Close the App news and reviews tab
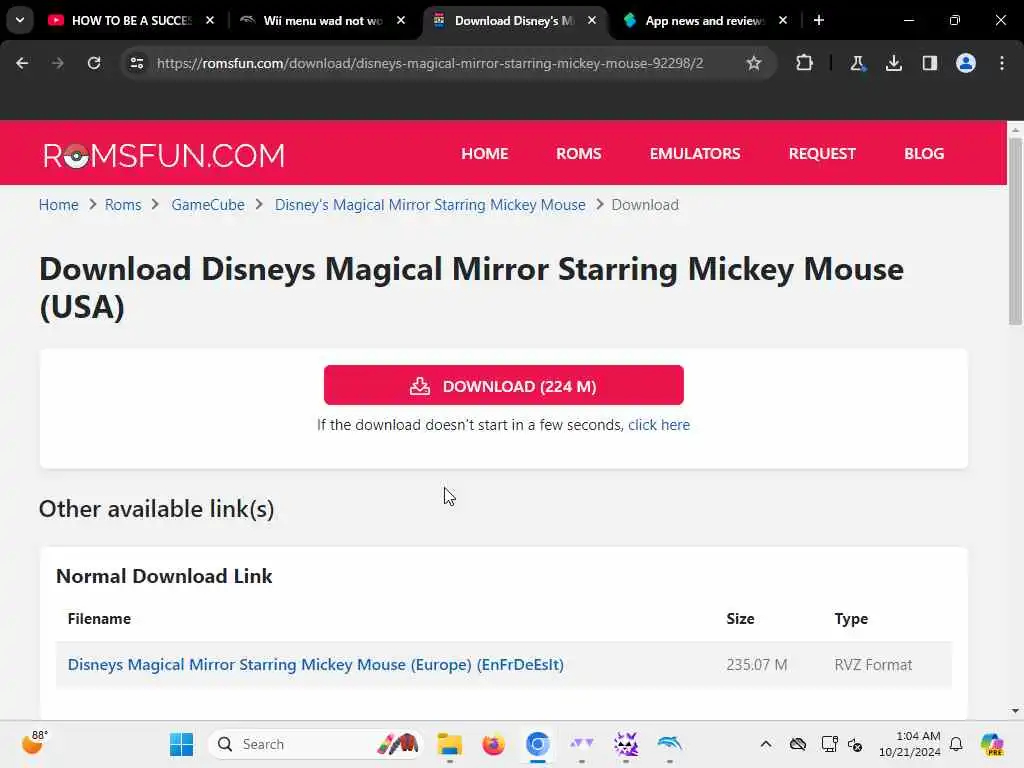Image resolution: width=1024 pixels, height=768 pixels. (783, 20)
